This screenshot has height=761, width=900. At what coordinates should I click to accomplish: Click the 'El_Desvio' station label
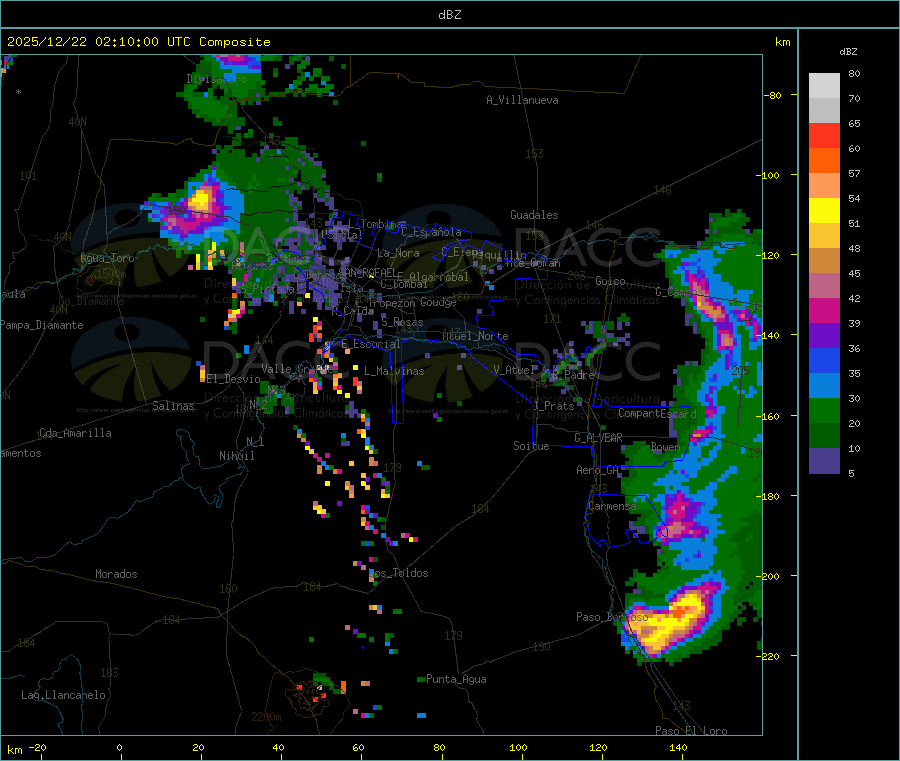(234, 379)
